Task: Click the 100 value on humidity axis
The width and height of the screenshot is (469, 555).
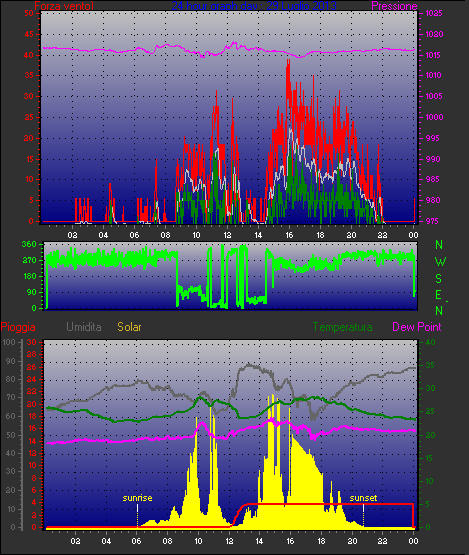Action: (x=9, y=342)
